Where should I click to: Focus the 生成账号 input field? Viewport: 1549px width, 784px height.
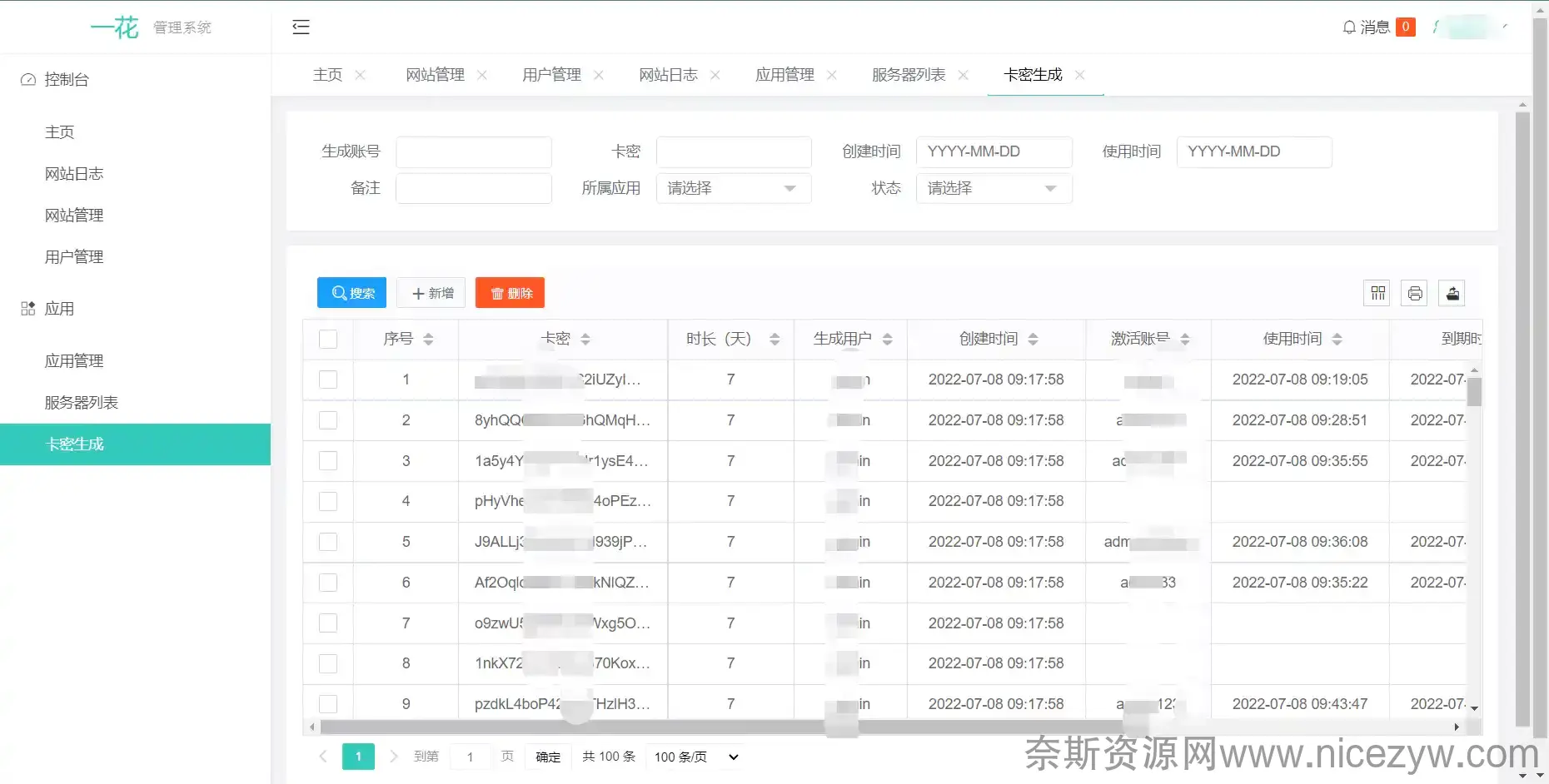[x=474, y=151]
